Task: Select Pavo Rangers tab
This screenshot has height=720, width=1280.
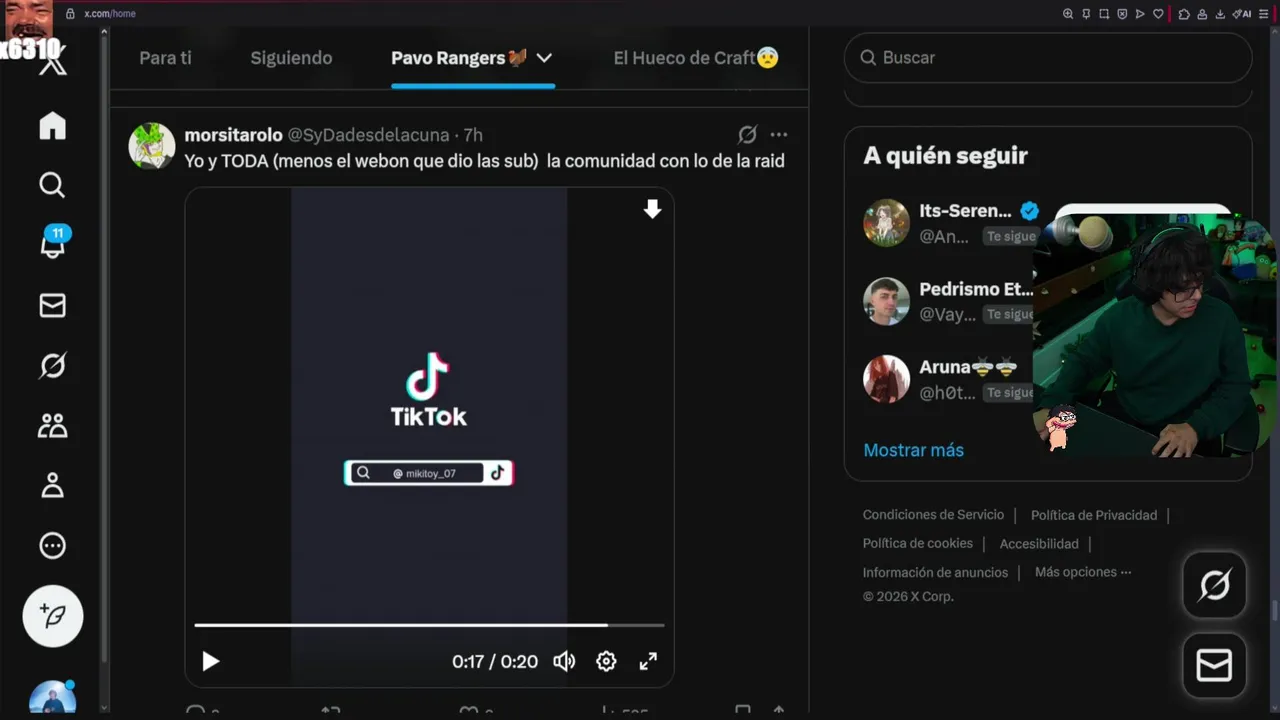Action: [460, 58]
